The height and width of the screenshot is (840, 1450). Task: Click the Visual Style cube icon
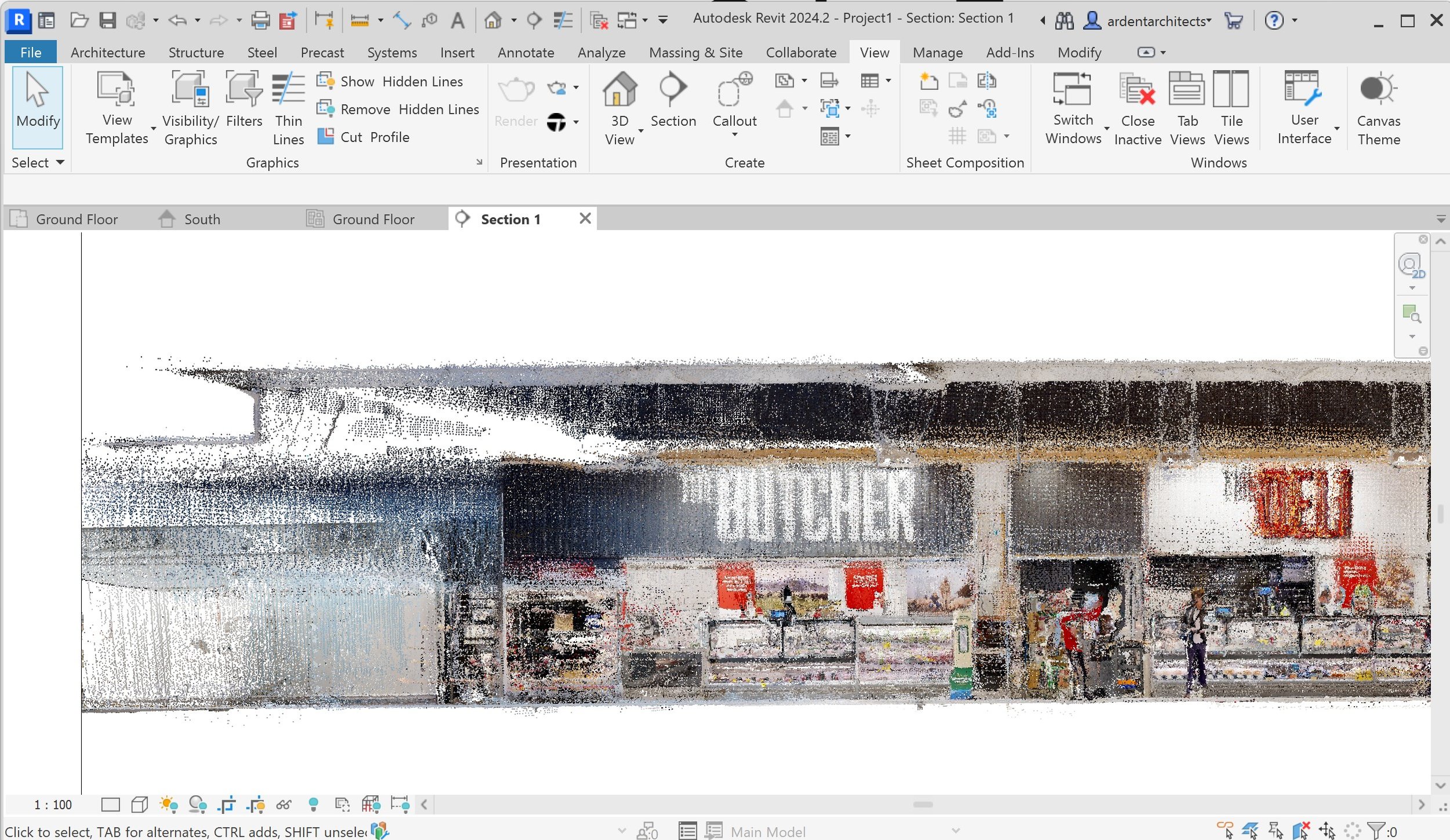pos(139,805)
